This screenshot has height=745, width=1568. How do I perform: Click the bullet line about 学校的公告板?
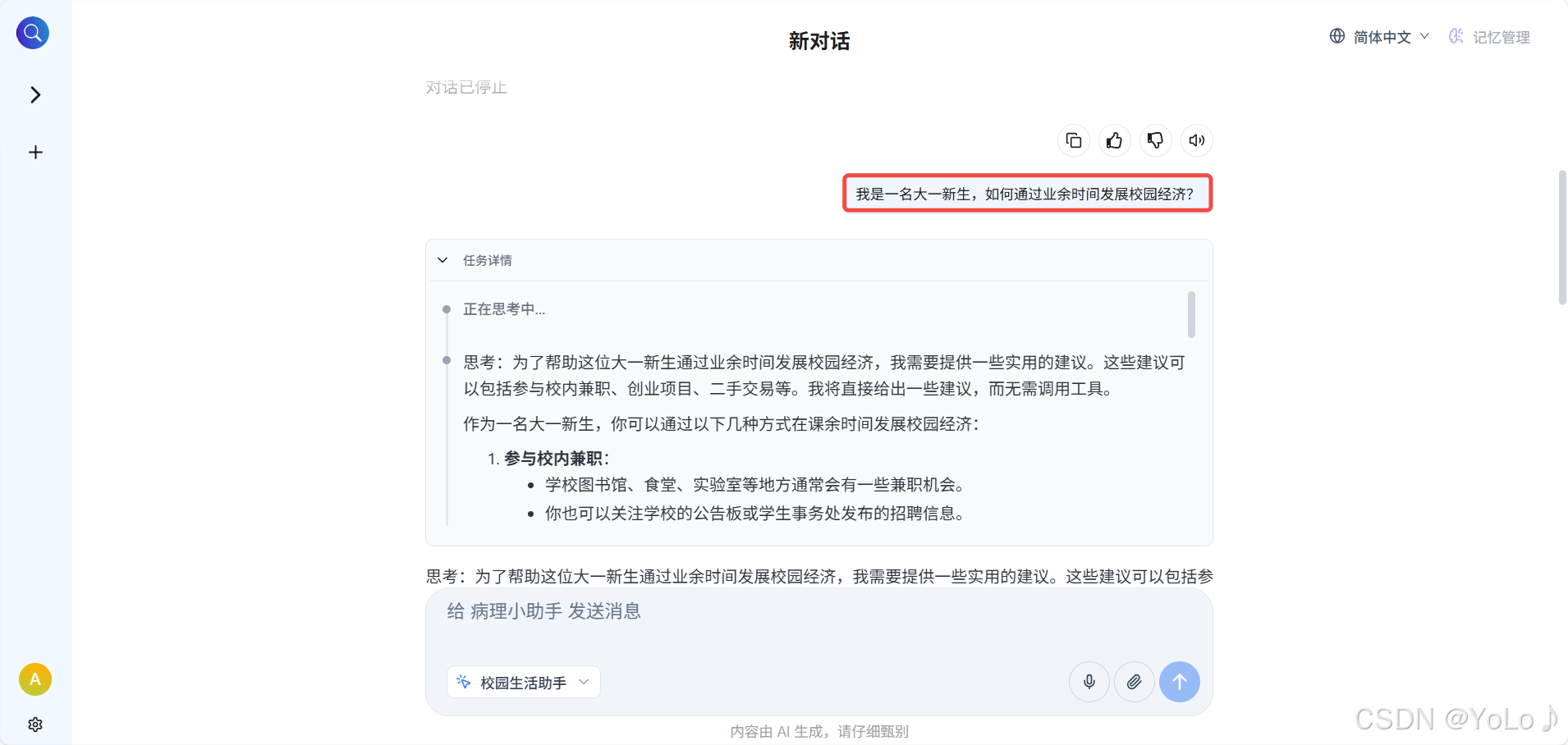(758, 514)
